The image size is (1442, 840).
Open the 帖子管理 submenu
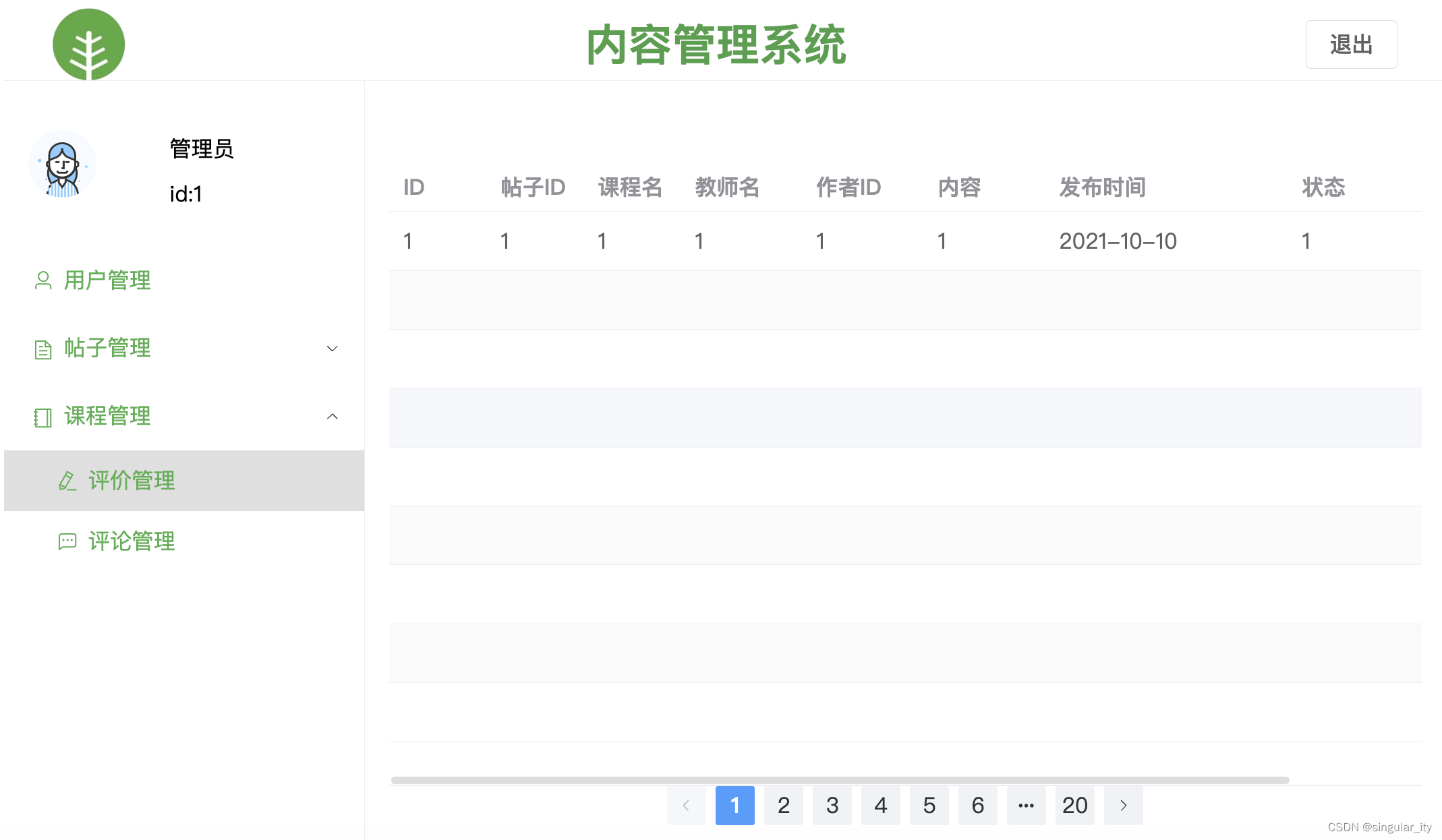click(x=184, y=349)
